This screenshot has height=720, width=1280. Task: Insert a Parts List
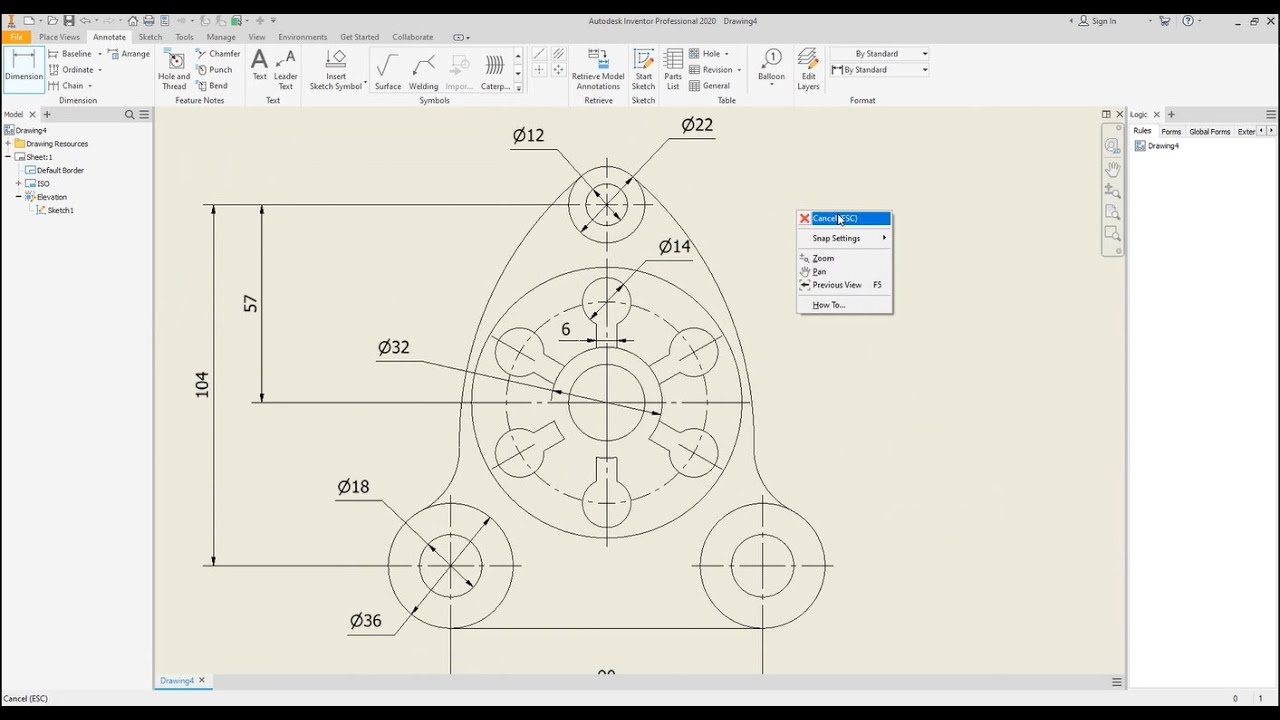(x=673, y=69)
